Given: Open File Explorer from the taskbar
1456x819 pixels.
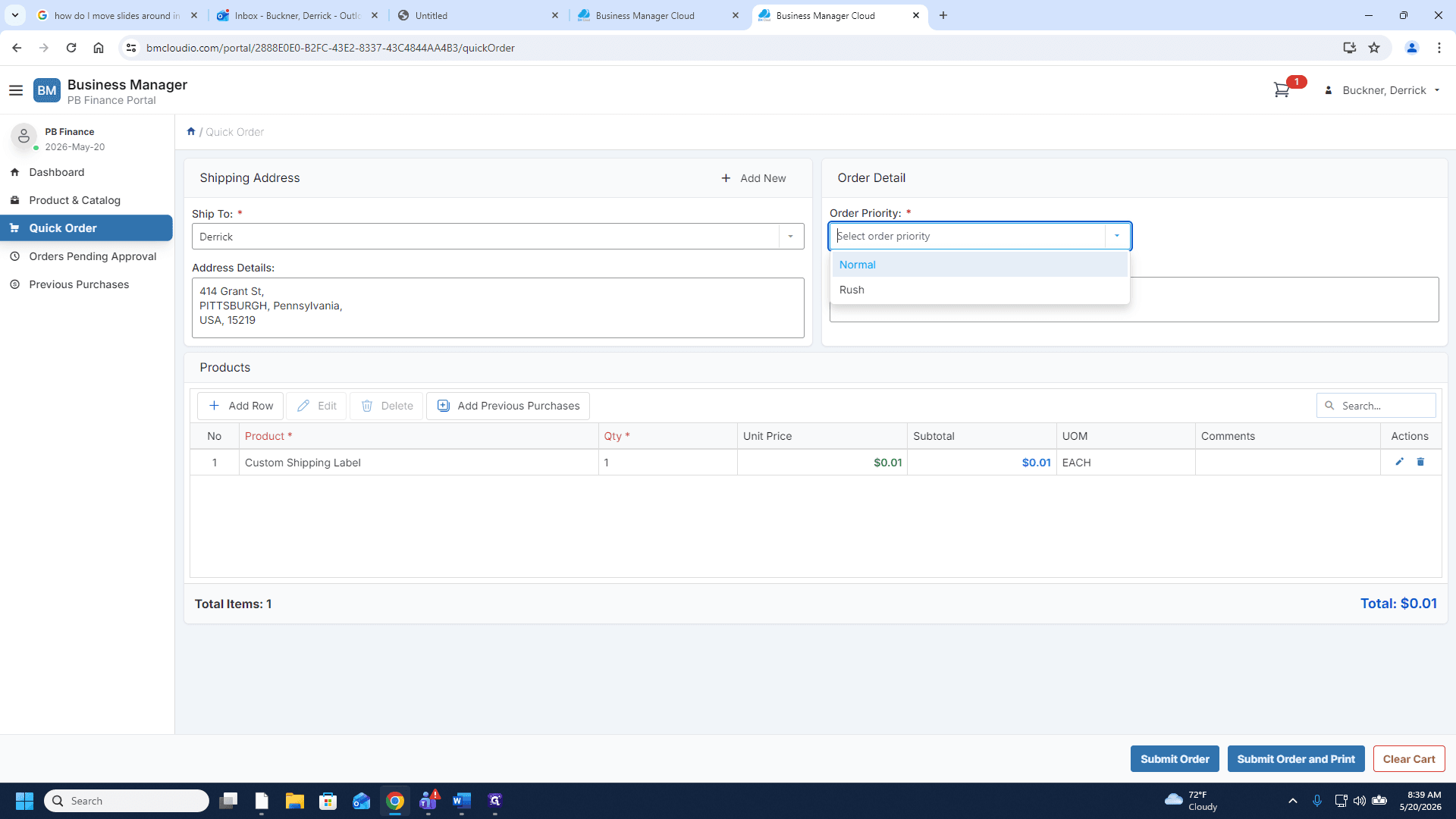Looking at the screenshot, I should point(294,801).
